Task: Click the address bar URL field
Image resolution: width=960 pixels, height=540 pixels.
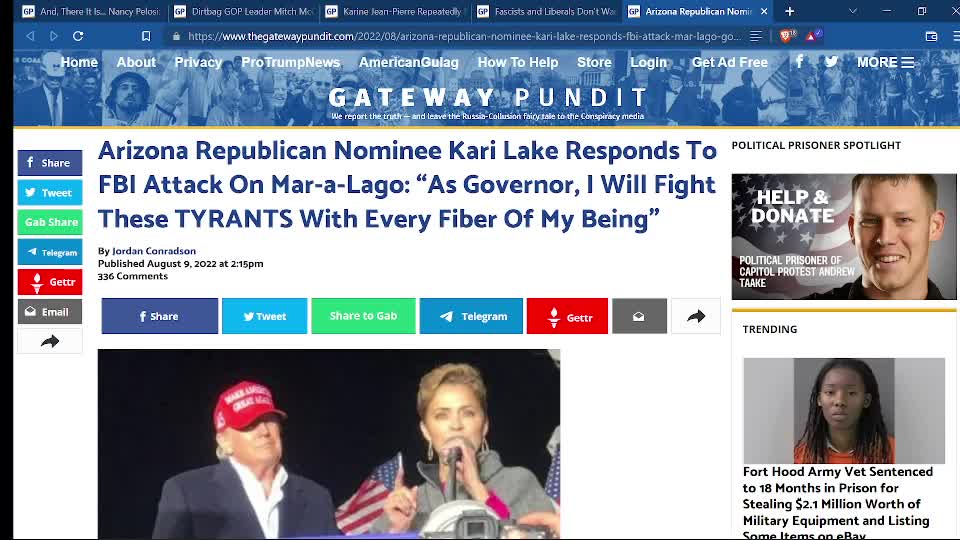Action: tap(464, 36)
